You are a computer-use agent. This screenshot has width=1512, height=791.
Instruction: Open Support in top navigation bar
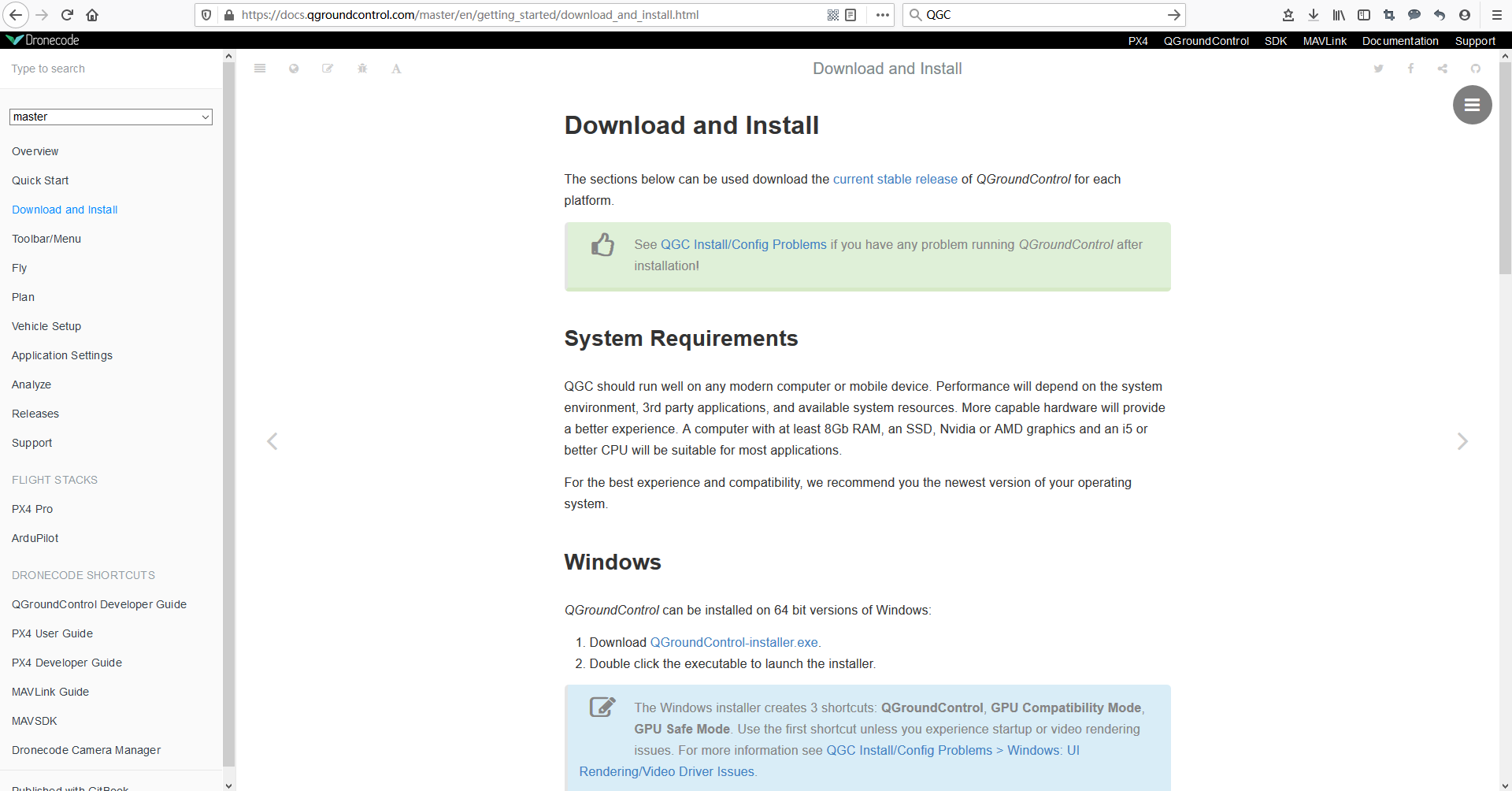1475,41
